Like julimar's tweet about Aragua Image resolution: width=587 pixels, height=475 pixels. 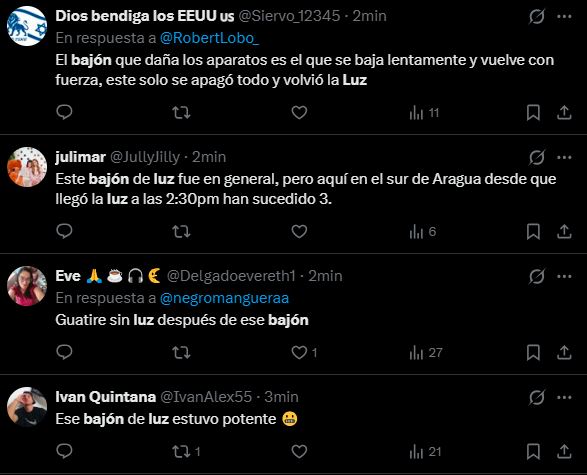299,231
